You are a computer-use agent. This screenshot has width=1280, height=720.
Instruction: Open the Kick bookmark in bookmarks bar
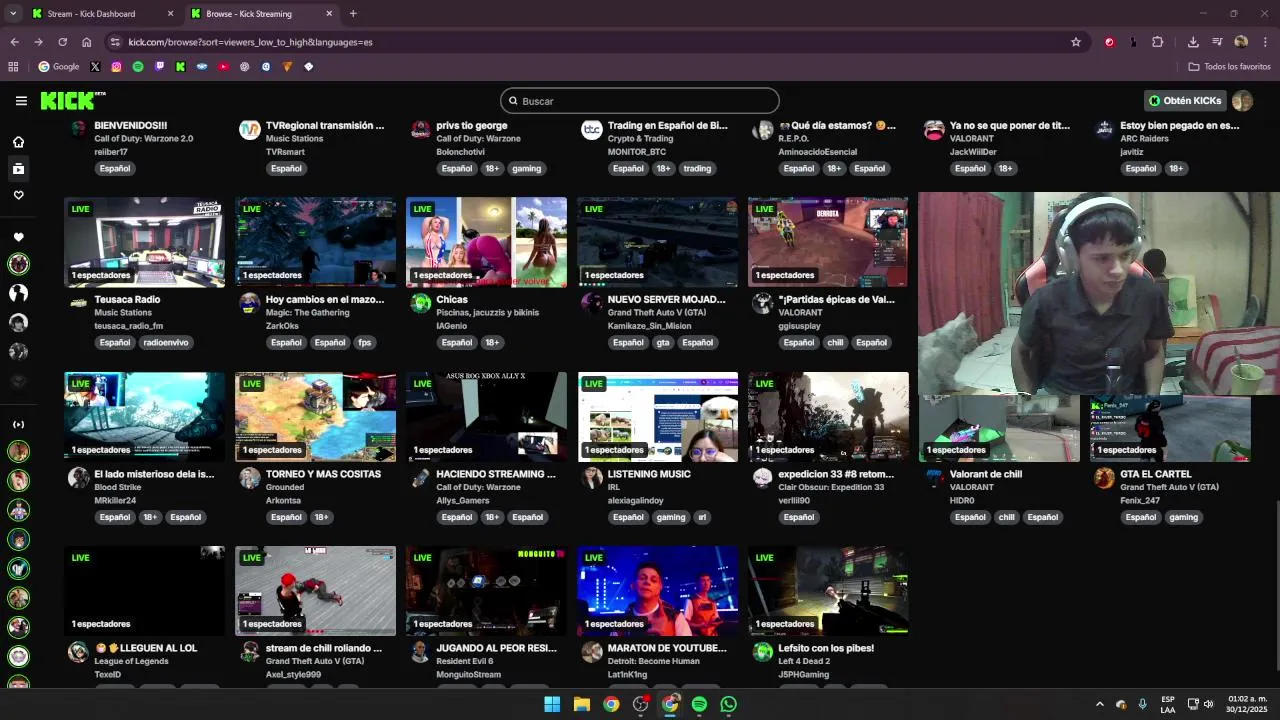click(x=180, y=67)
